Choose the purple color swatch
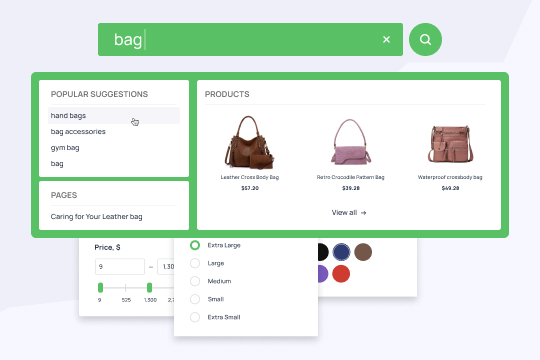Image resolution: width=540 pixels, height=360 pixels. 323,274
